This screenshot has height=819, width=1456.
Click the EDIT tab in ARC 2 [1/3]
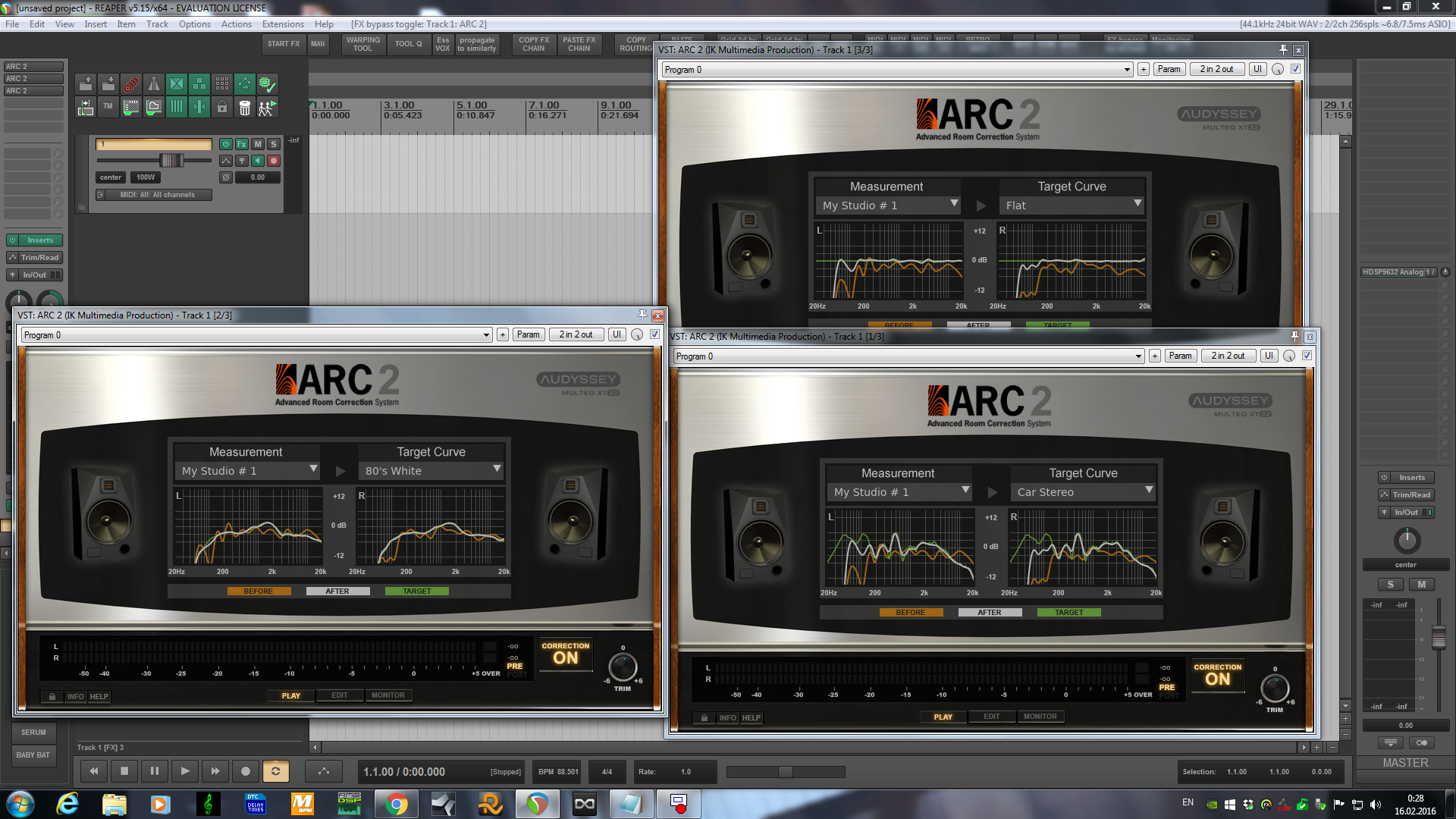pyautogui.click(x=992, y=717)
